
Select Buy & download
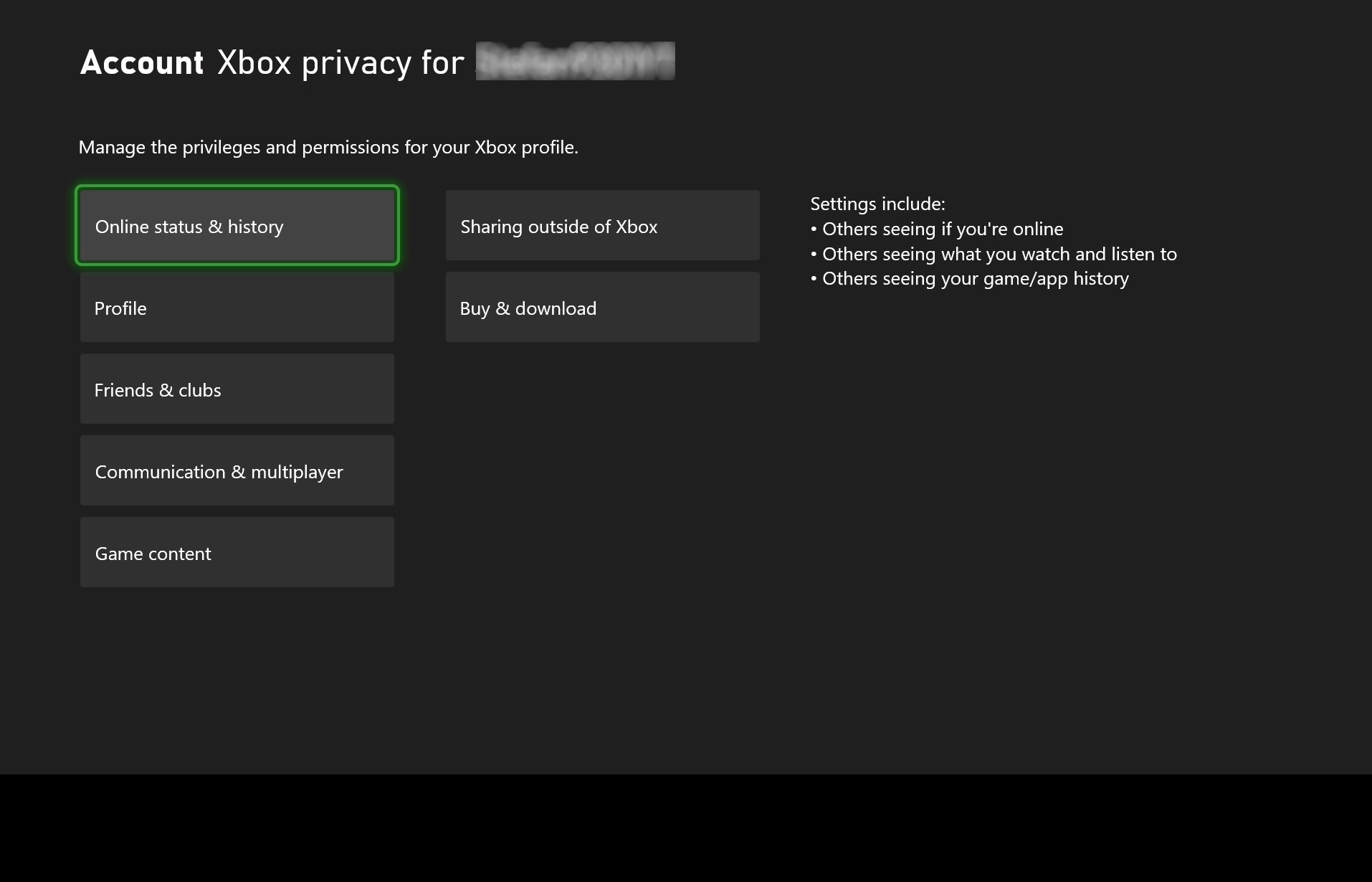pyautogui.click(x=603, y=308)
